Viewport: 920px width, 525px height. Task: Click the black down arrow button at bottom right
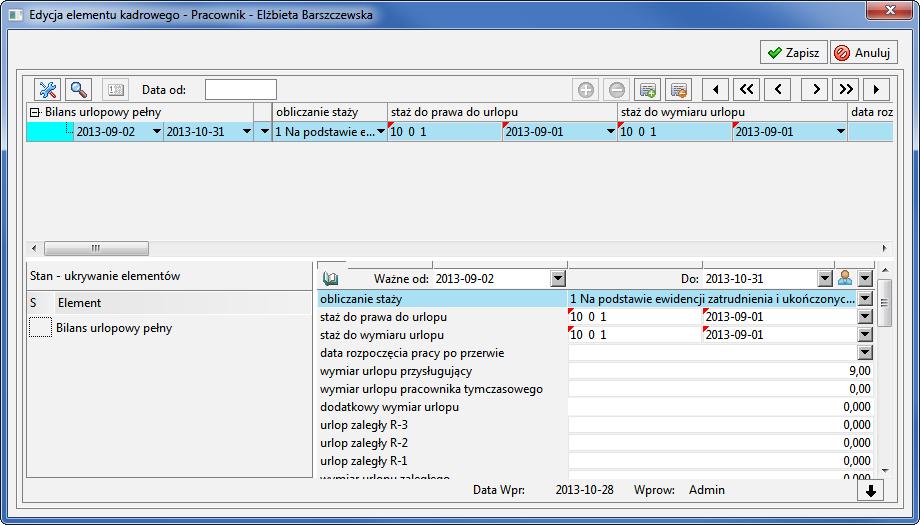[x=871, y=491]
